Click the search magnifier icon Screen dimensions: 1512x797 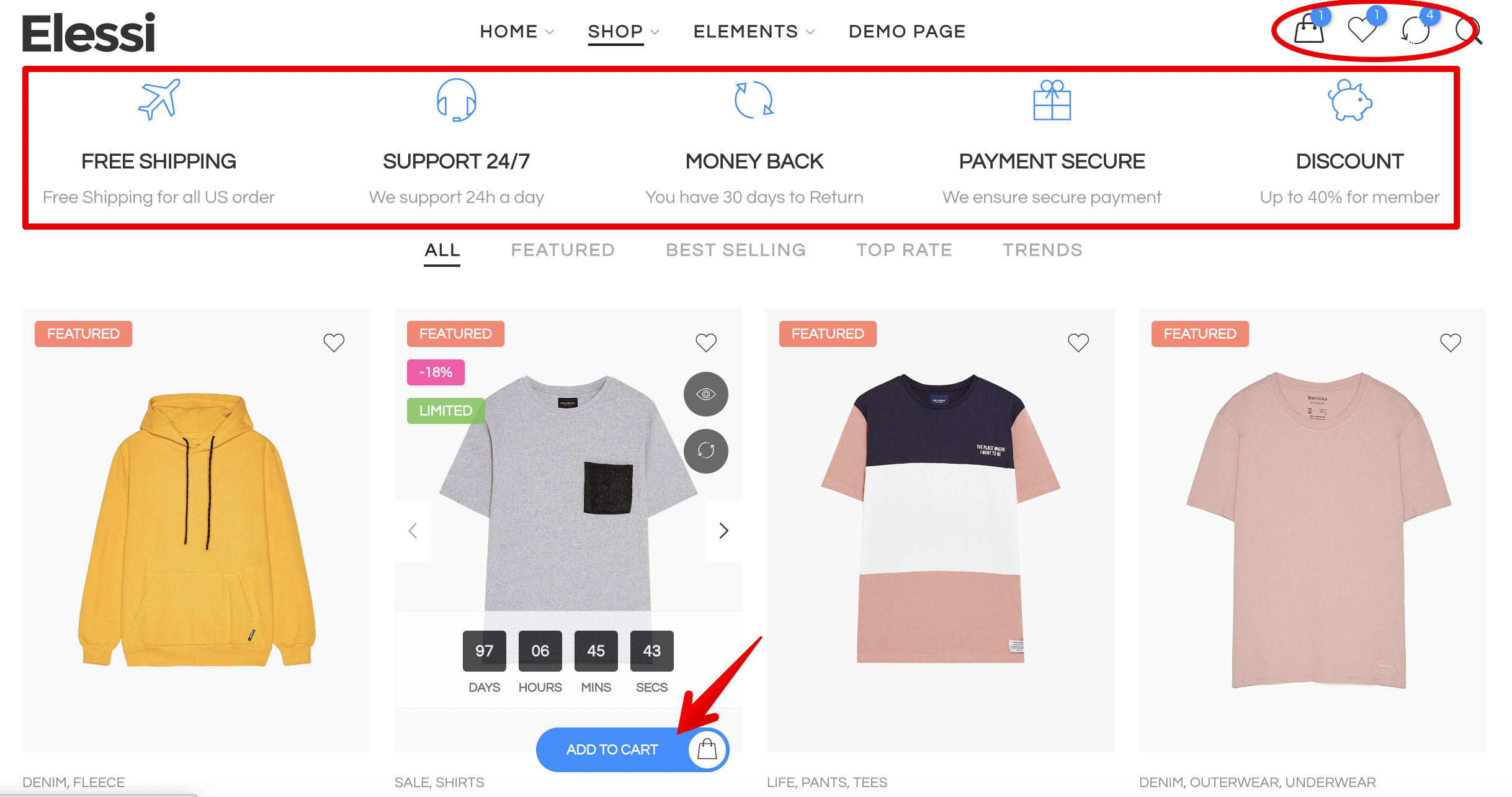click(1468, 30)
